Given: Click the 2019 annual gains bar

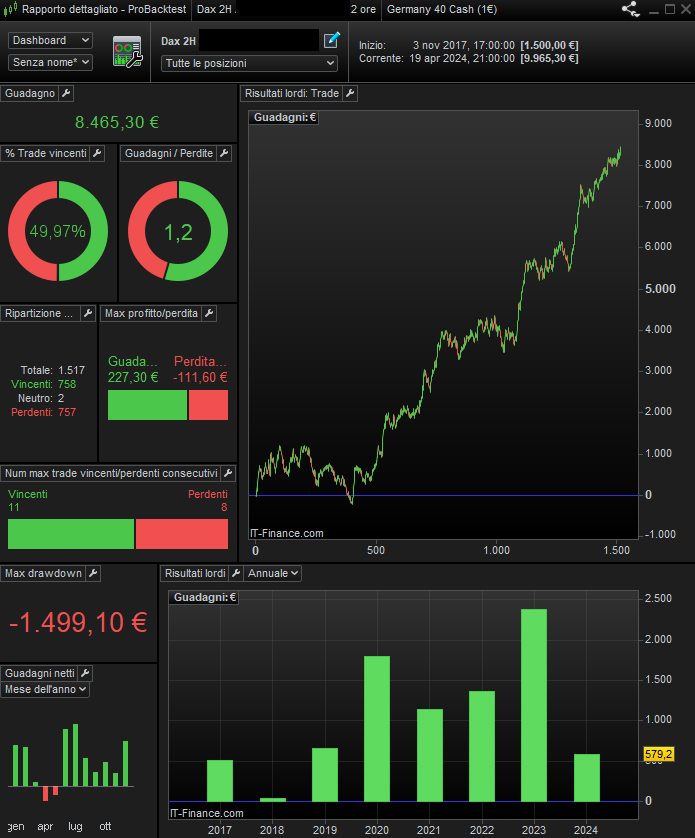Looking at the screenshot, I should 325,774.
